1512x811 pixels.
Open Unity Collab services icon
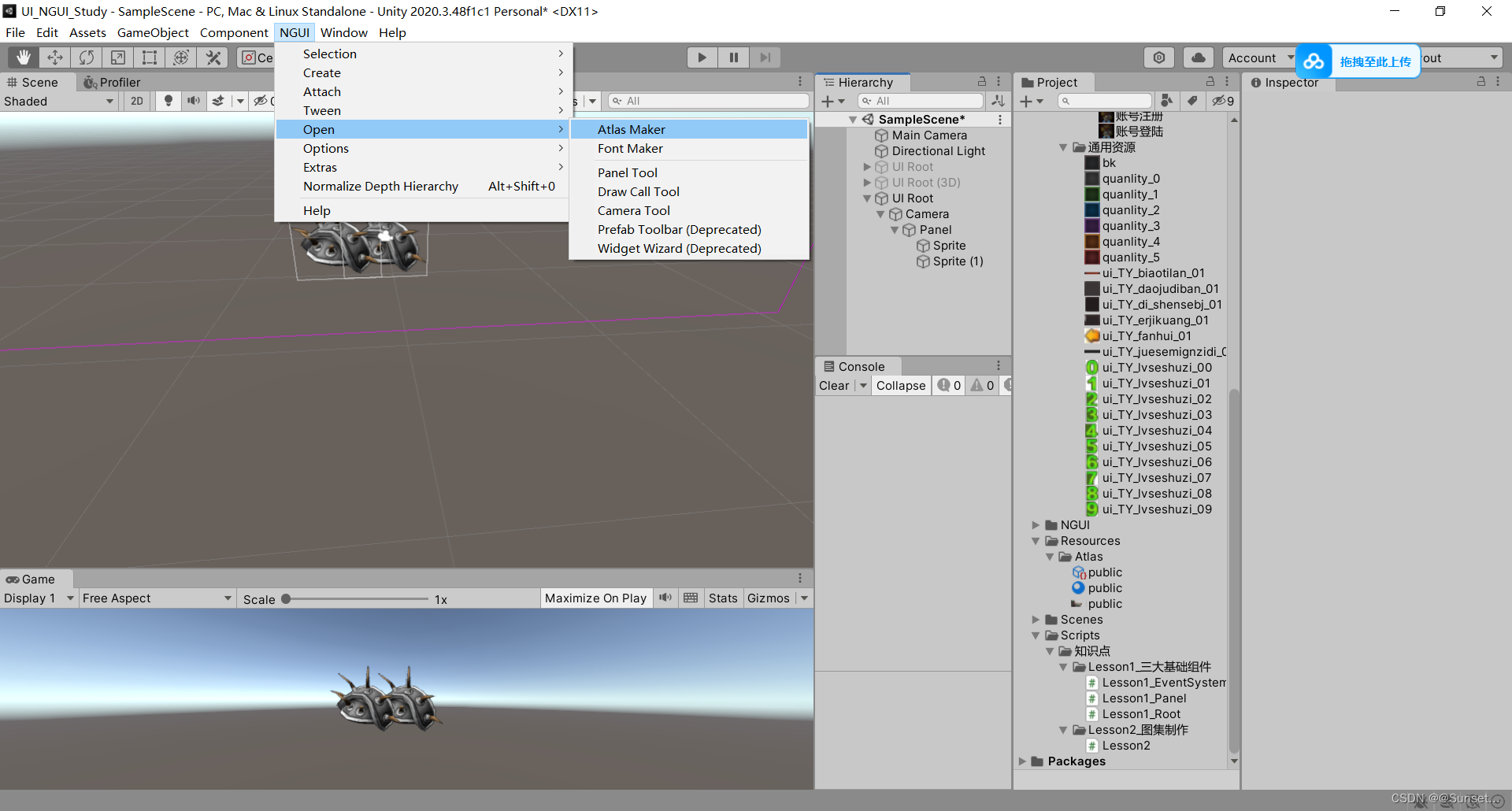[x=1159, y=57]
